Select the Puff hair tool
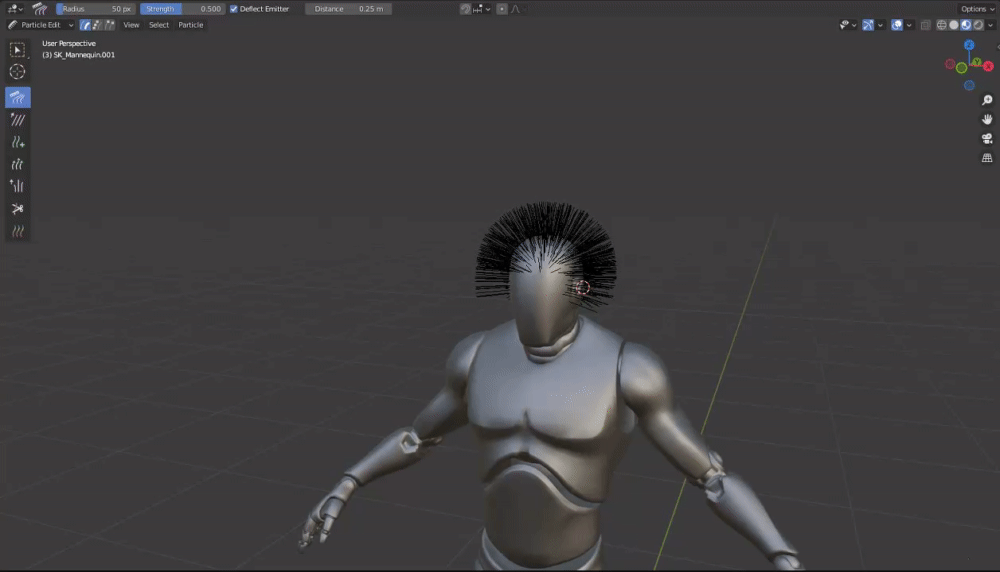This screenshot has width=1000, height=572. pyautogui.click(x=17, y=186)
